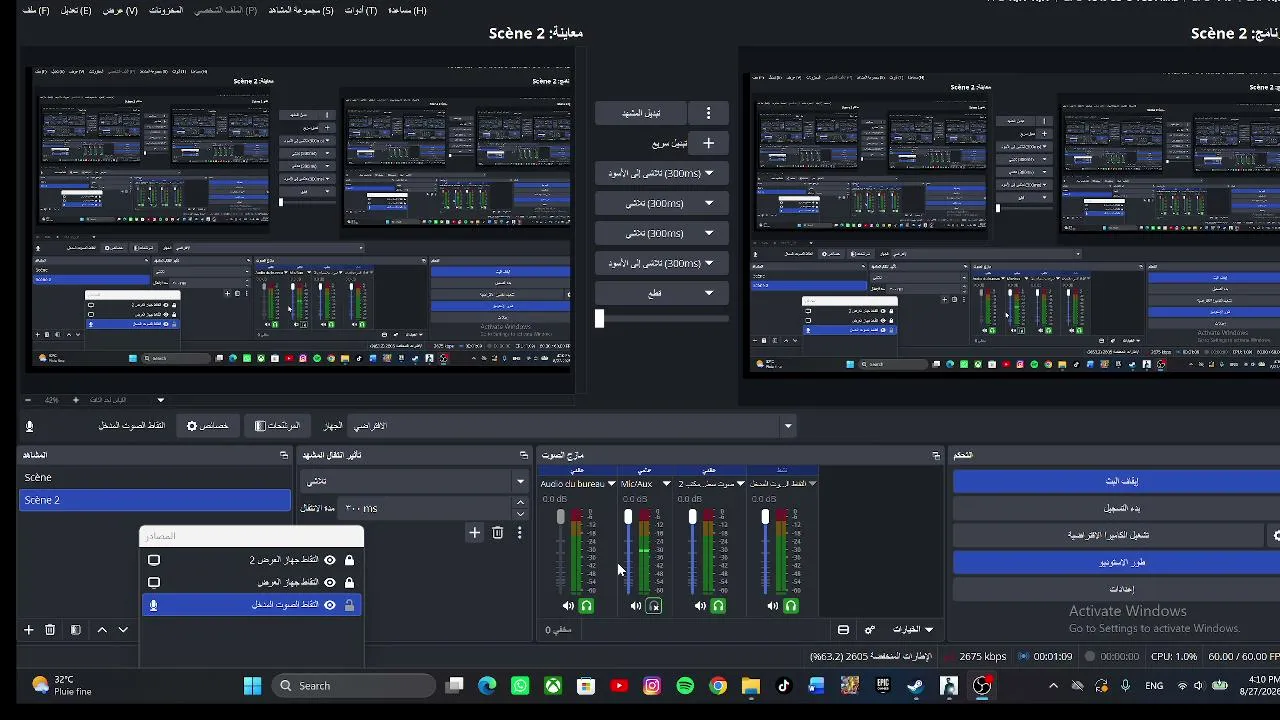Open transition properties vertical dots
The image size is (1280, 720).
[x=519, y=533]
